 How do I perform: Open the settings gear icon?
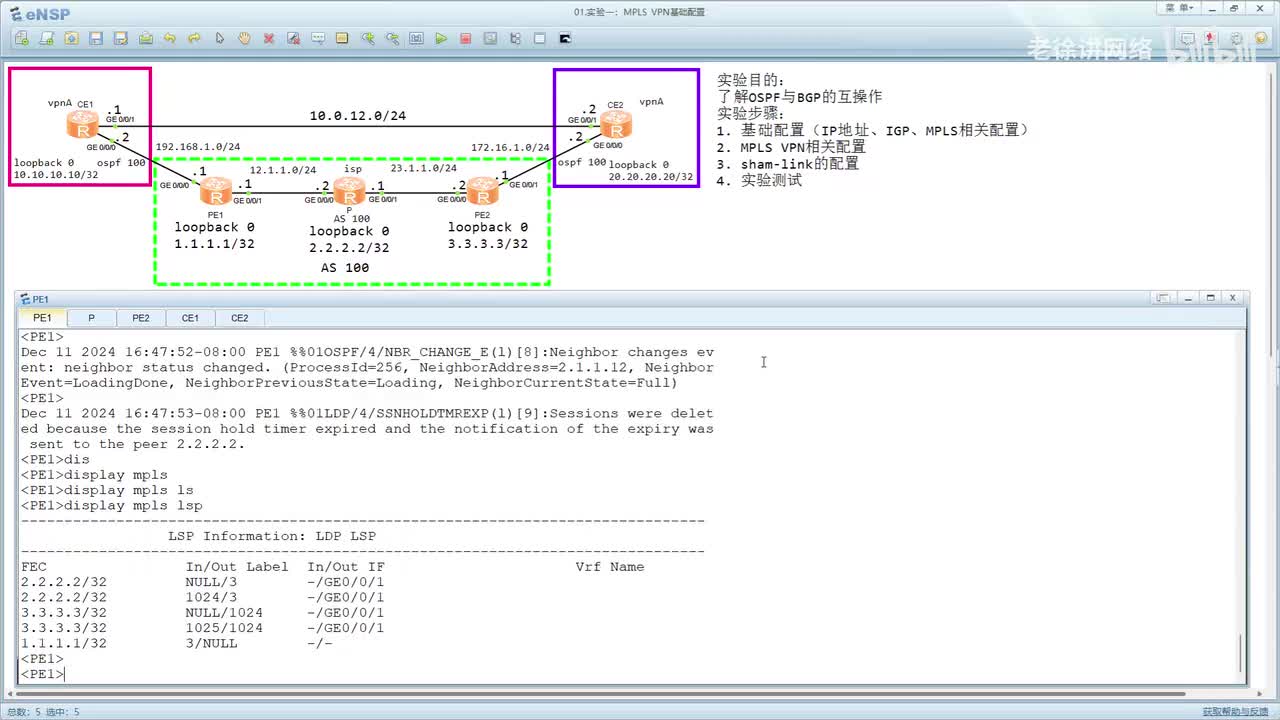(1235, 39)
